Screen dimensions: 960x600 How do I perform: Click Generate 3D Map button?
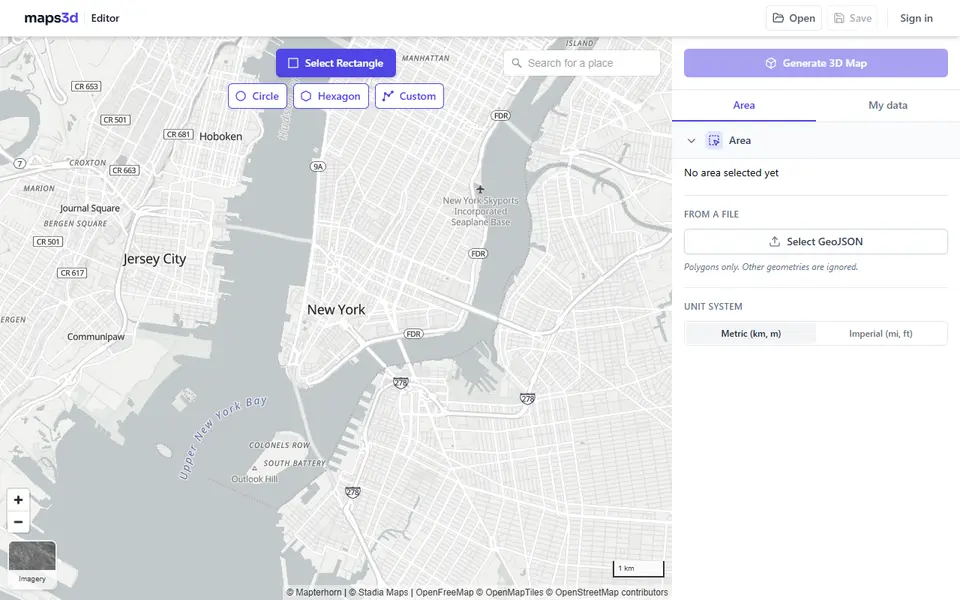point(816,63)
